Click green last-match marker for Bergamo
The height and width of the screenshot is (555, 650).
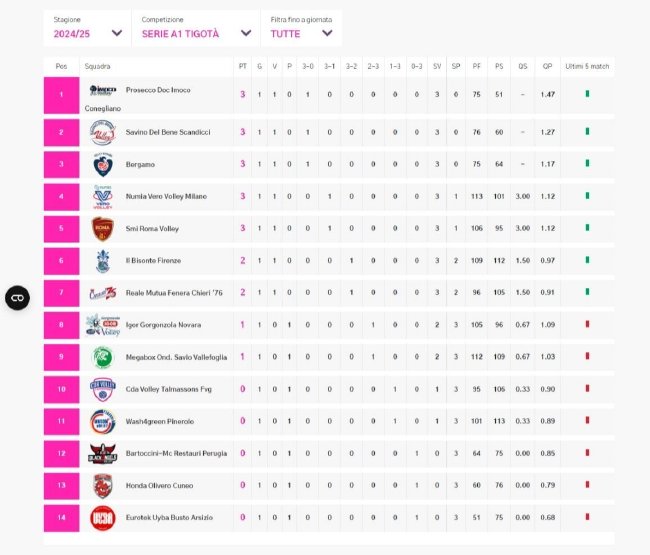pyautogui.click(x=587, y=163)
